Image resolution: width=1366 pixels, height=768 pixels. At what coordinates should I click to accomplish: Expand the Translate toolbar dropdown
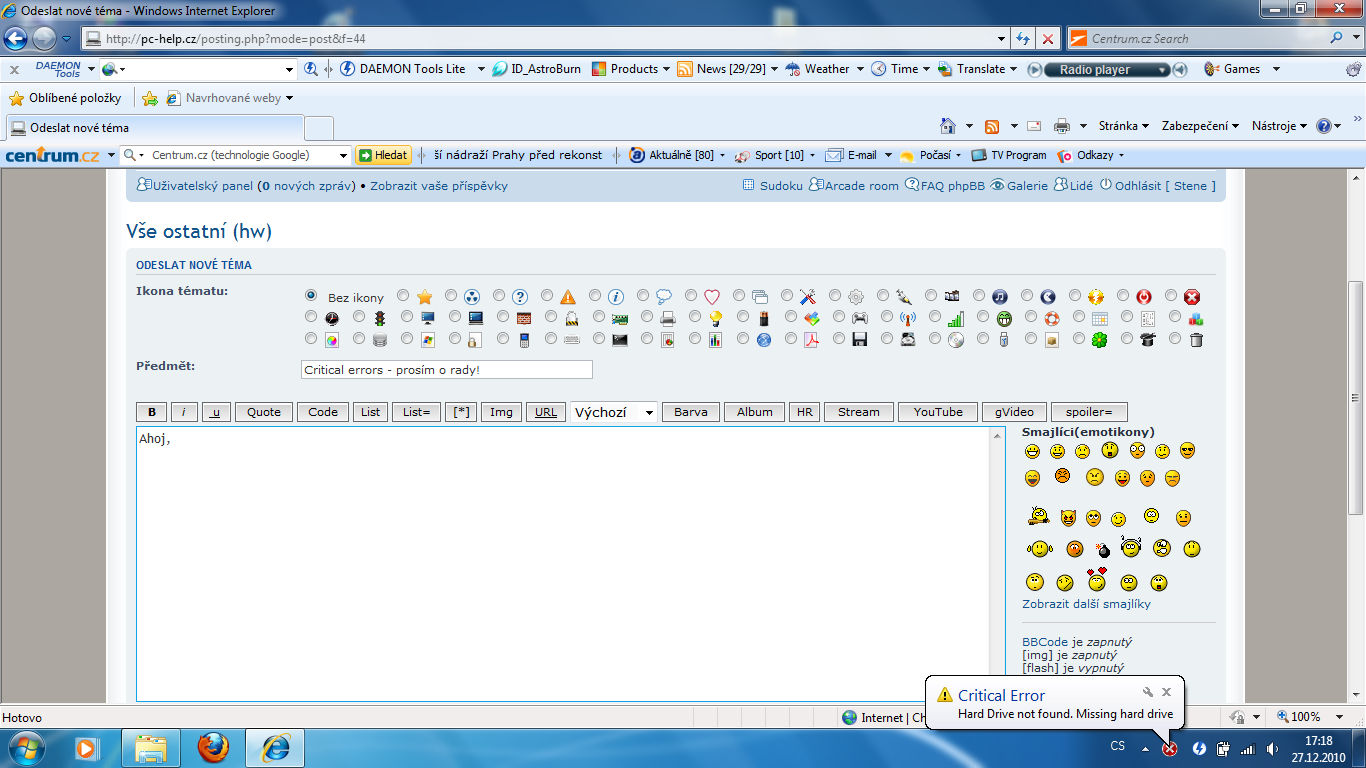coord(1013,69)
